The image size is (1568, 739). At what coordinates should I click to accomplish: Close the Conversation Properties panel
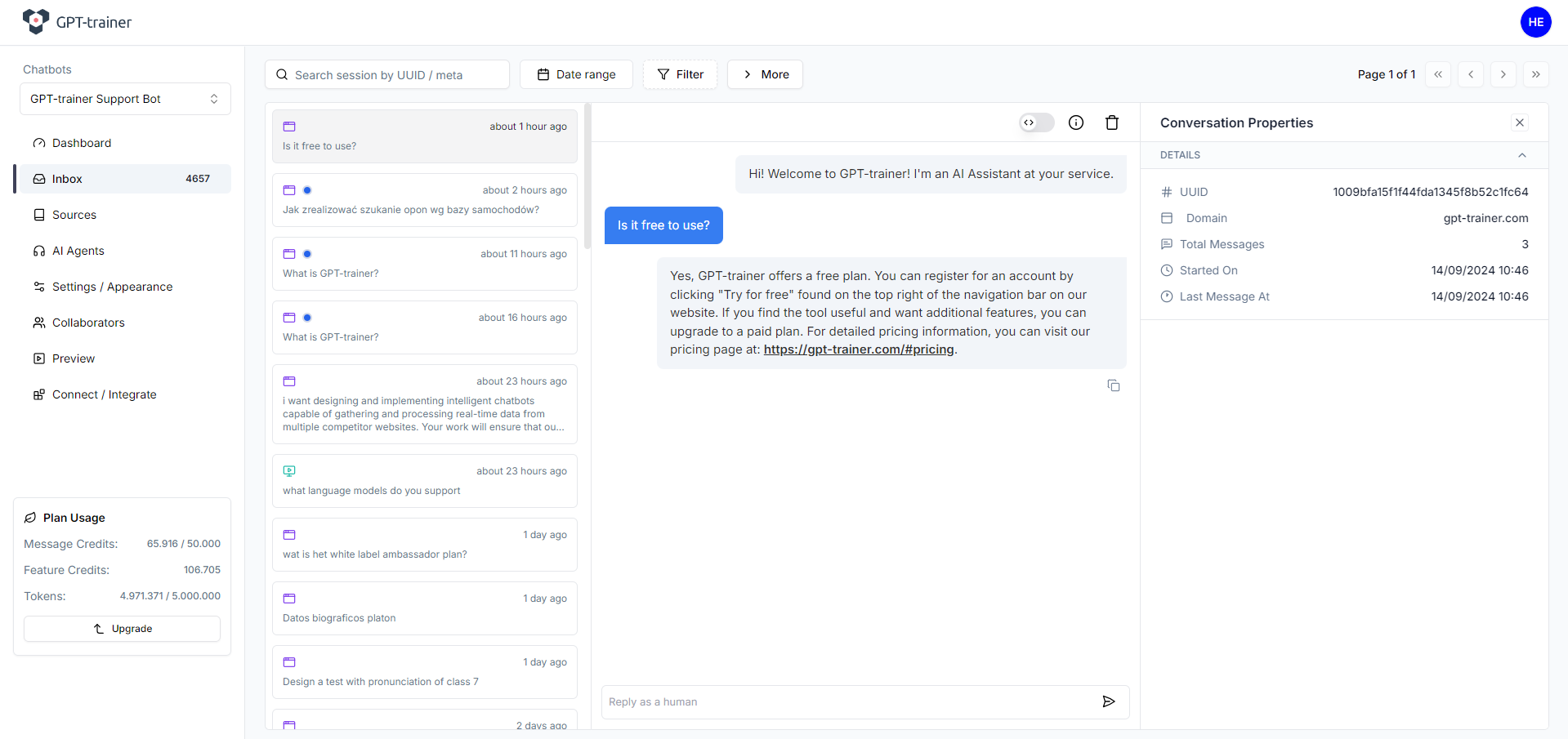pyautogui.click(x=1520, y=122)
